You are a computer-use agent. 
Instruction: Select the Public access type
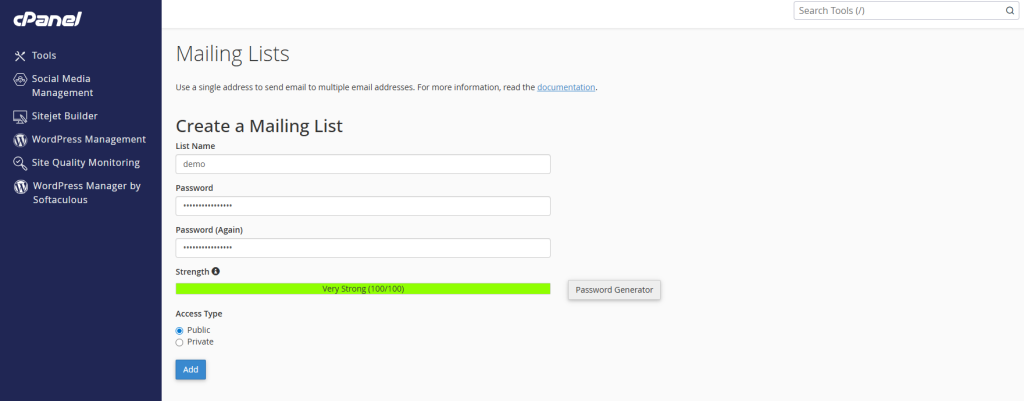pyautogui.click(x=180, y=330)
